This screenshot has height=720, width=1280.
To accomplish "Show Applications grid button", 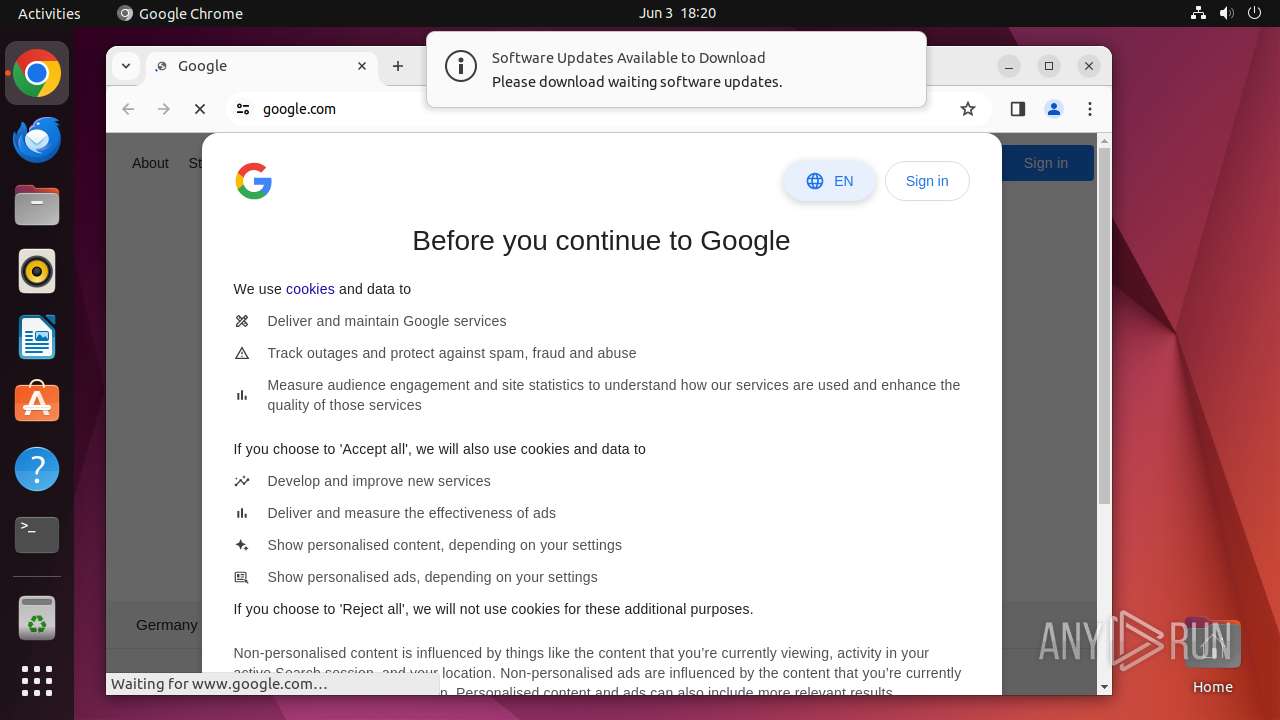I will [x=37, y=681].
